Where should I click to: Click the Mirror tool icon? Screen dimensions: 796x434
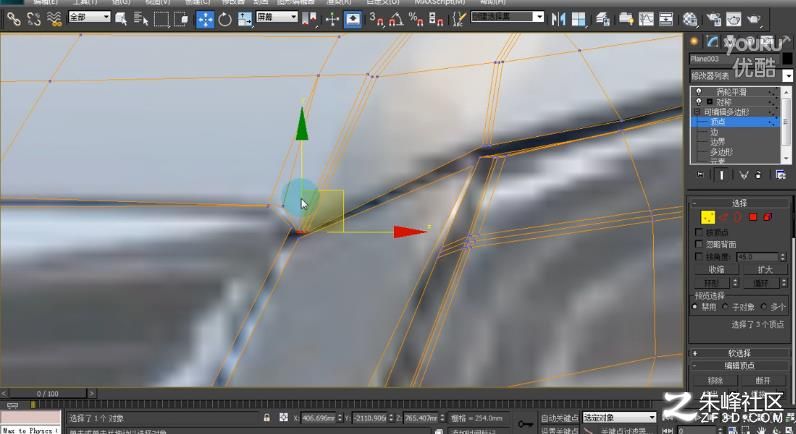558,19
